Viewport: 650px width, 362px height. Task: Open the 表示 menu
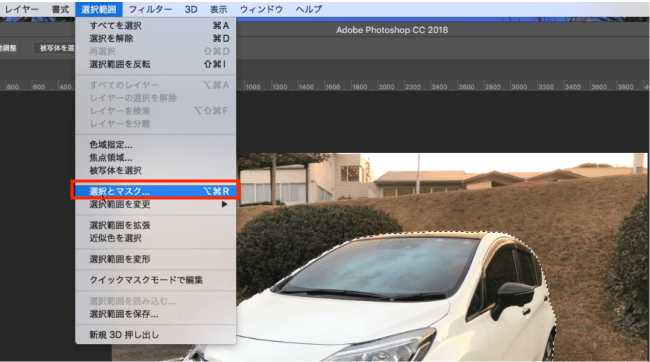[218, 9]
